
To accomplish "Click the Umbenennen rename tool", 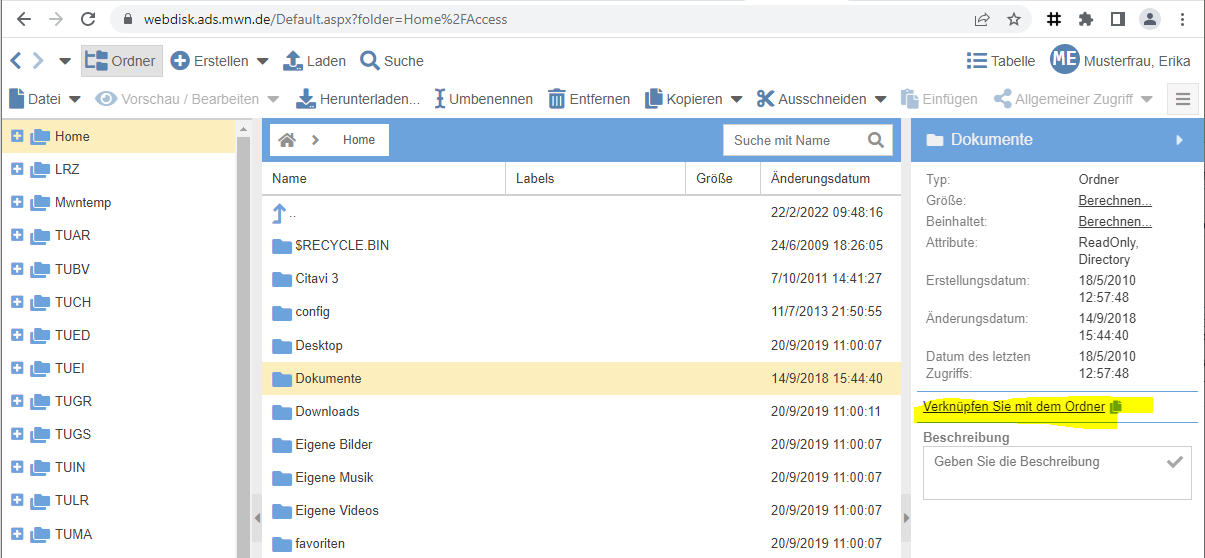I will pos(439,99).
